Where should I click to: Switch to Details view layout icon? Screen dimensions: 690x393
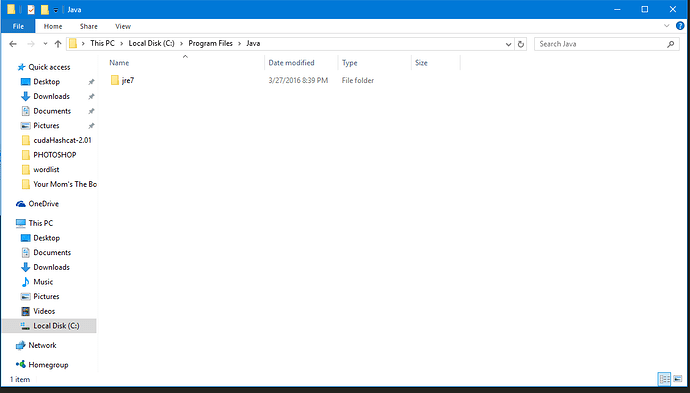(664, 379)
